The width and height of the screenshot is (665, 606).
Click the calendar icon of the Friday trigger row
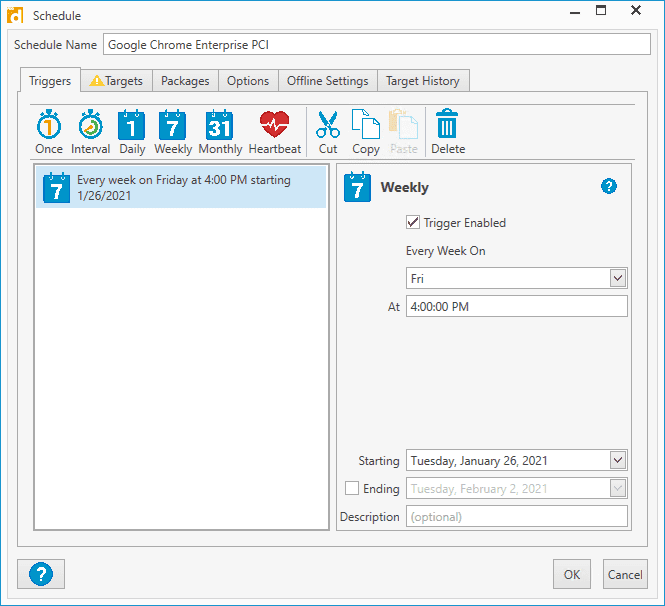pyautogui.click(x=56, y=187)
